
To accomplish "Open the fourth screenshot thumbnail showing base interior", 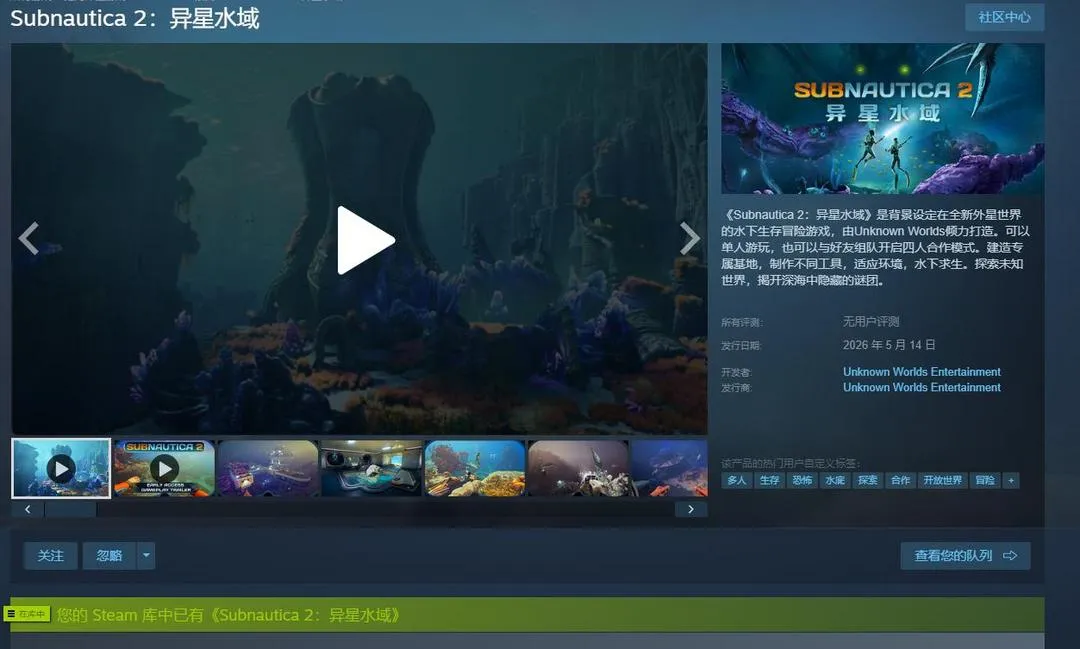I will point(371,468).
